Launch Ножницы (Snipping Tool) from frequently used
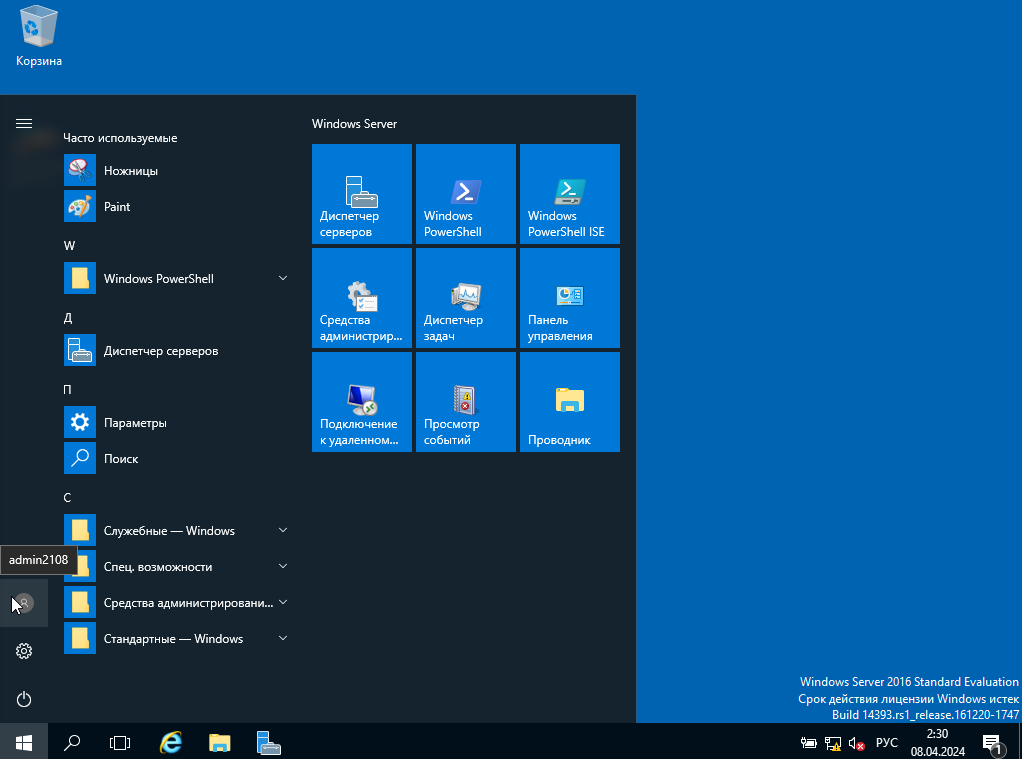The width and height of the screenshot is (1022, 759). pyautogui.click(x=178, y=170)
